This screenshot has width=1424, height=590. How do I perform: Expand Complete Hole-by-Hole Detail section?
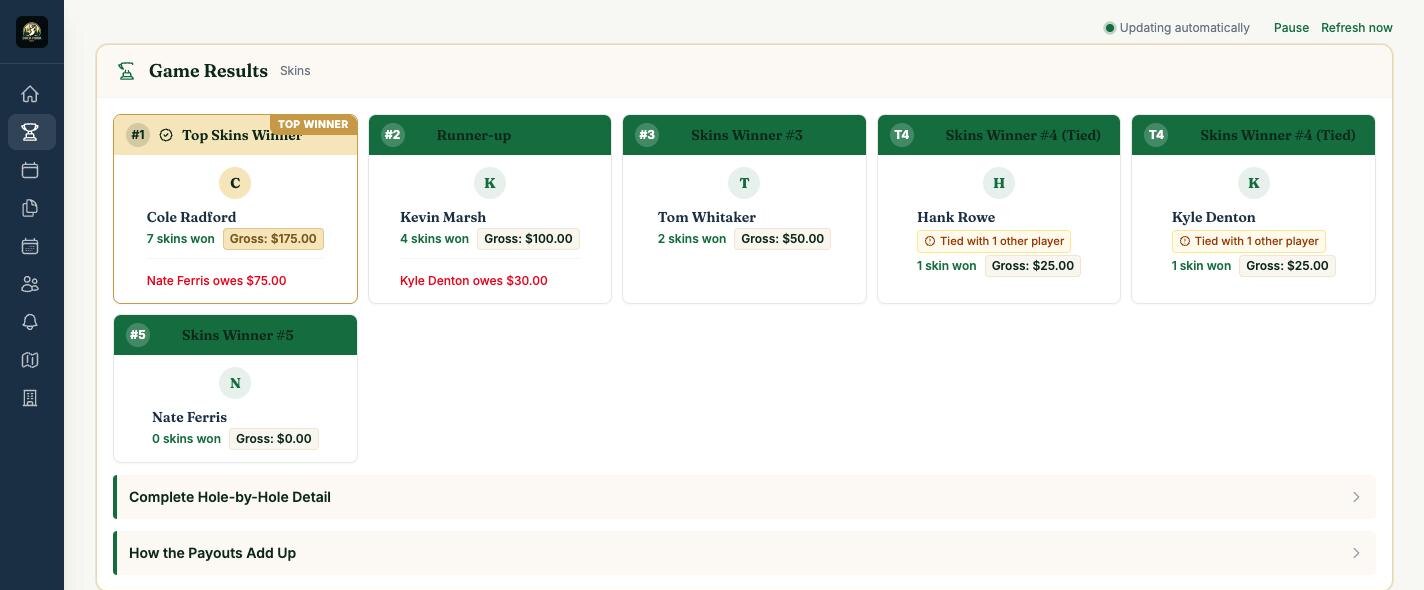coord(744,497)
